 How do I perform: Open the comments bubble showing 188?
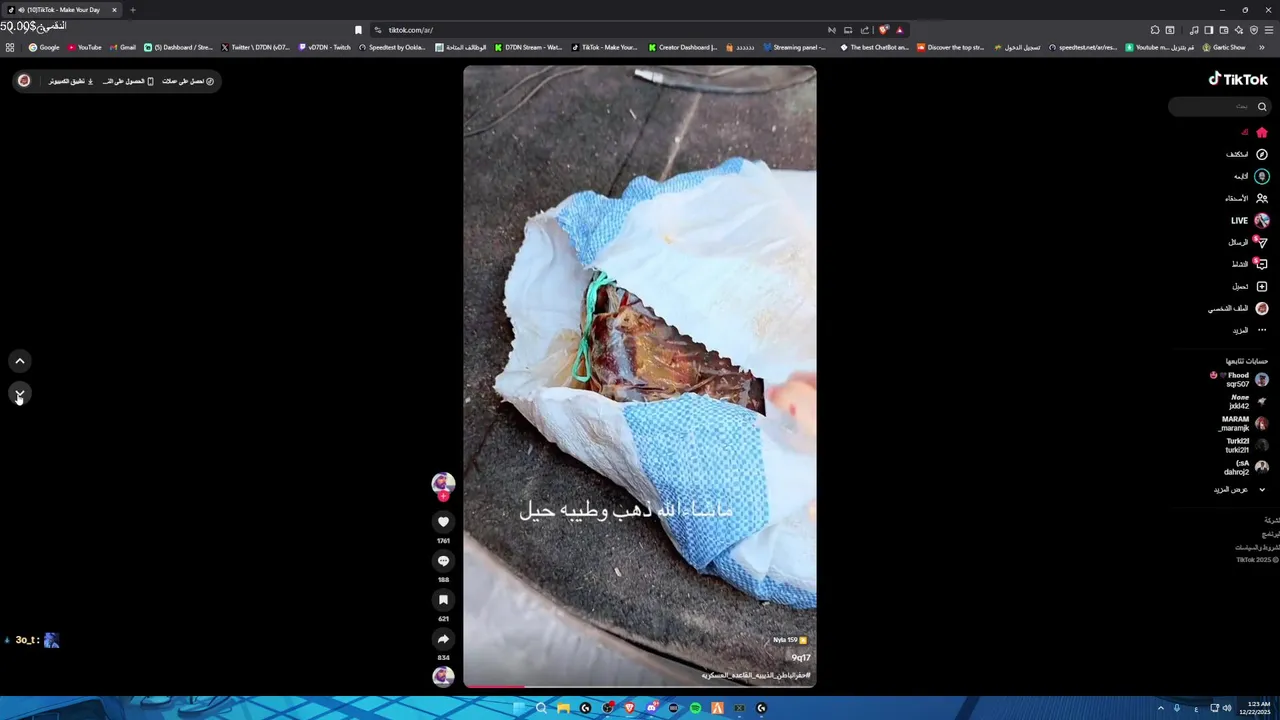[443, 561]
